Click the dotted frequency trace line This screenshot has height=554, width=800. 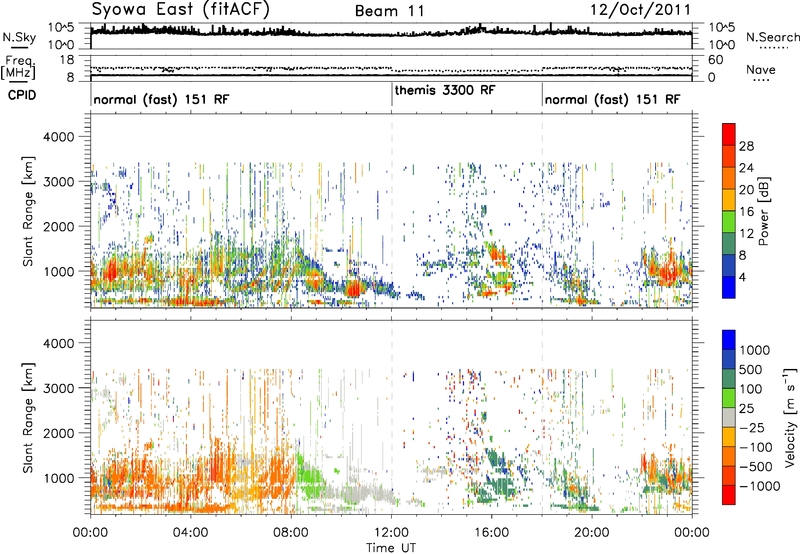pos(391,68)
